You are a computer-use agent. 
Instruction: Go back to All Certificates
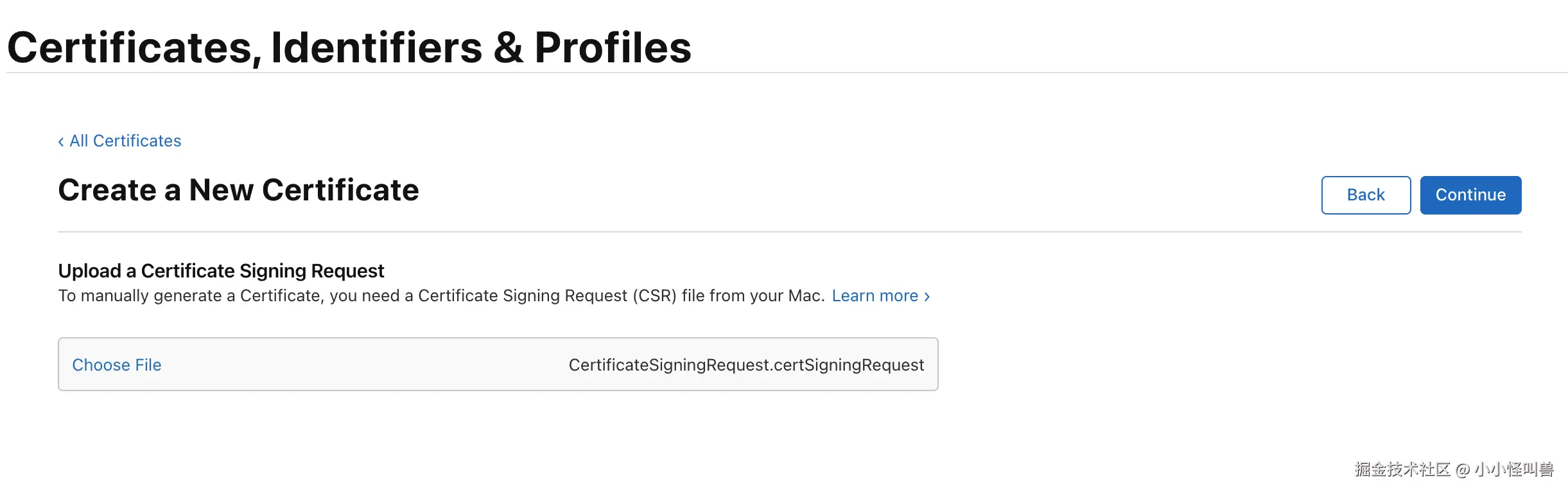[x=125, y=141]
